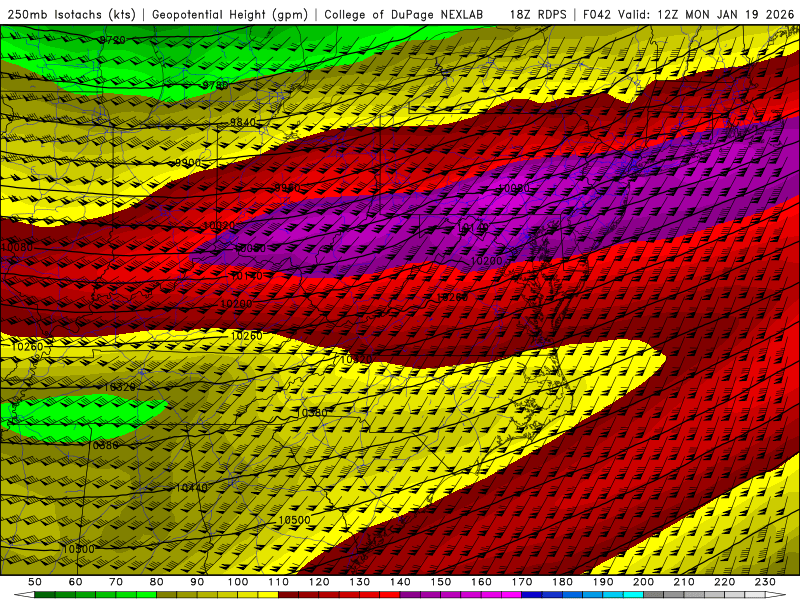Click the darkest blue swatch just after 170

[x=532, y=595]
